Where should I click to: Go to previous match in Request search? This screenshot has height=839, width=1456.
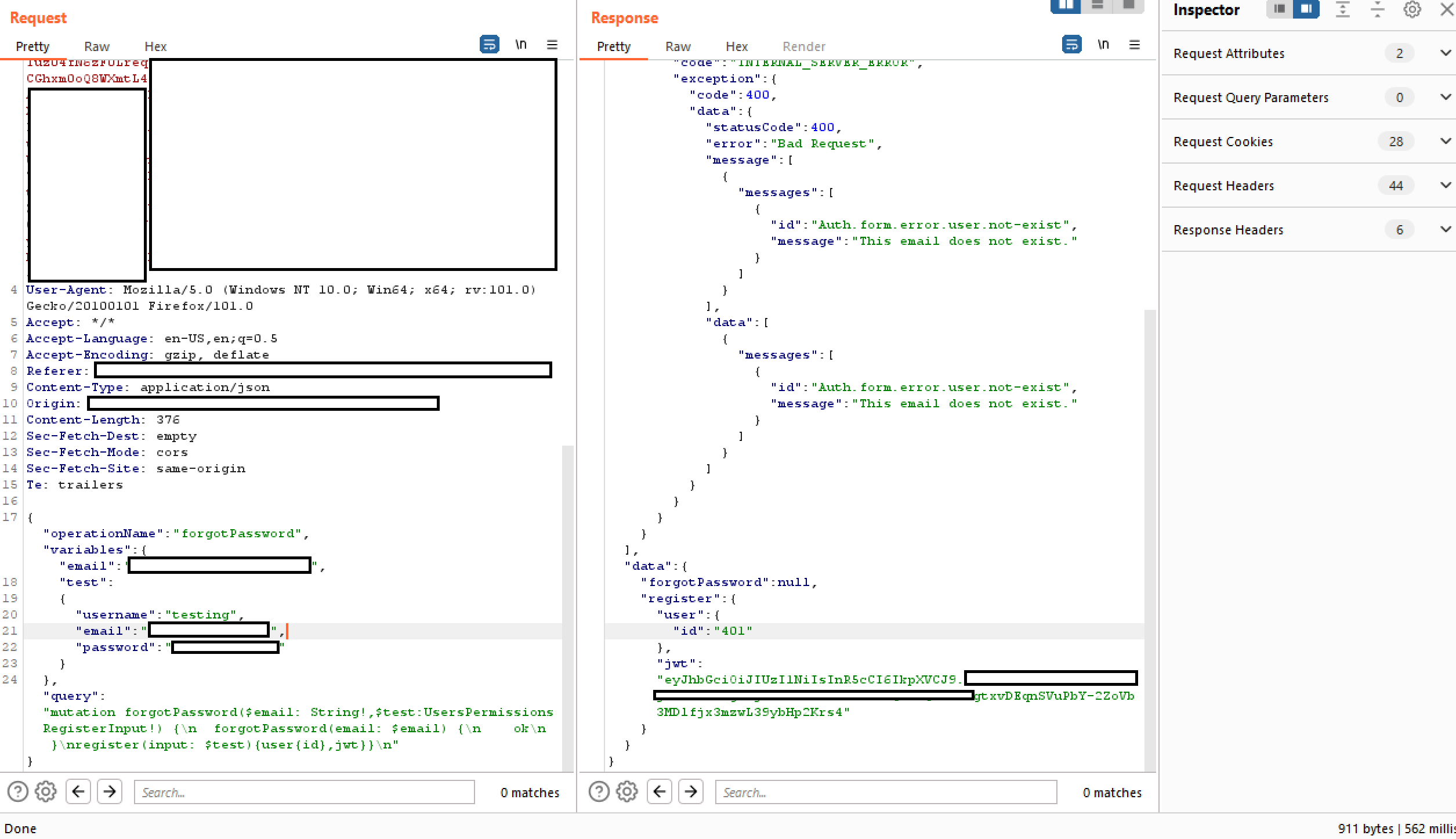coord(78,791)
